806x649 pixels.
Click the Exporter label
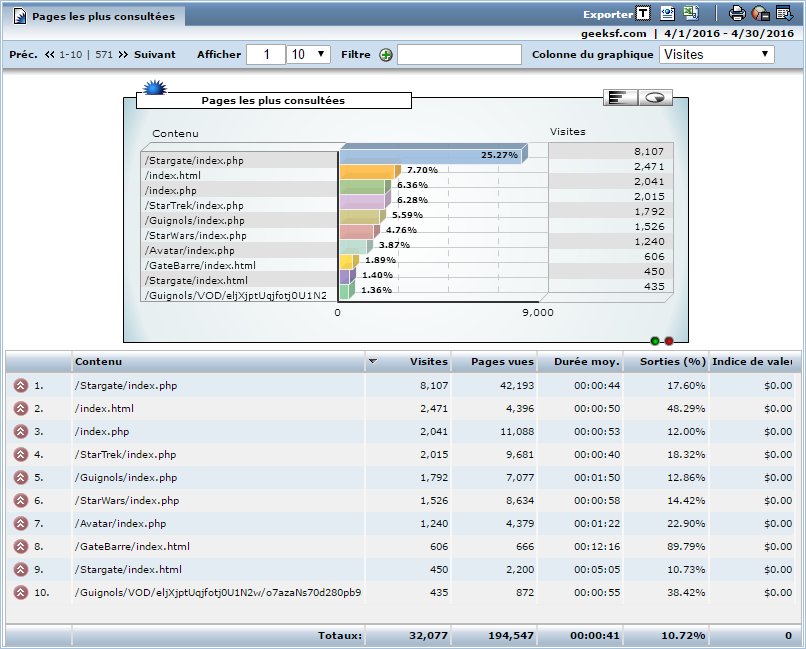[x=608, y=14]
